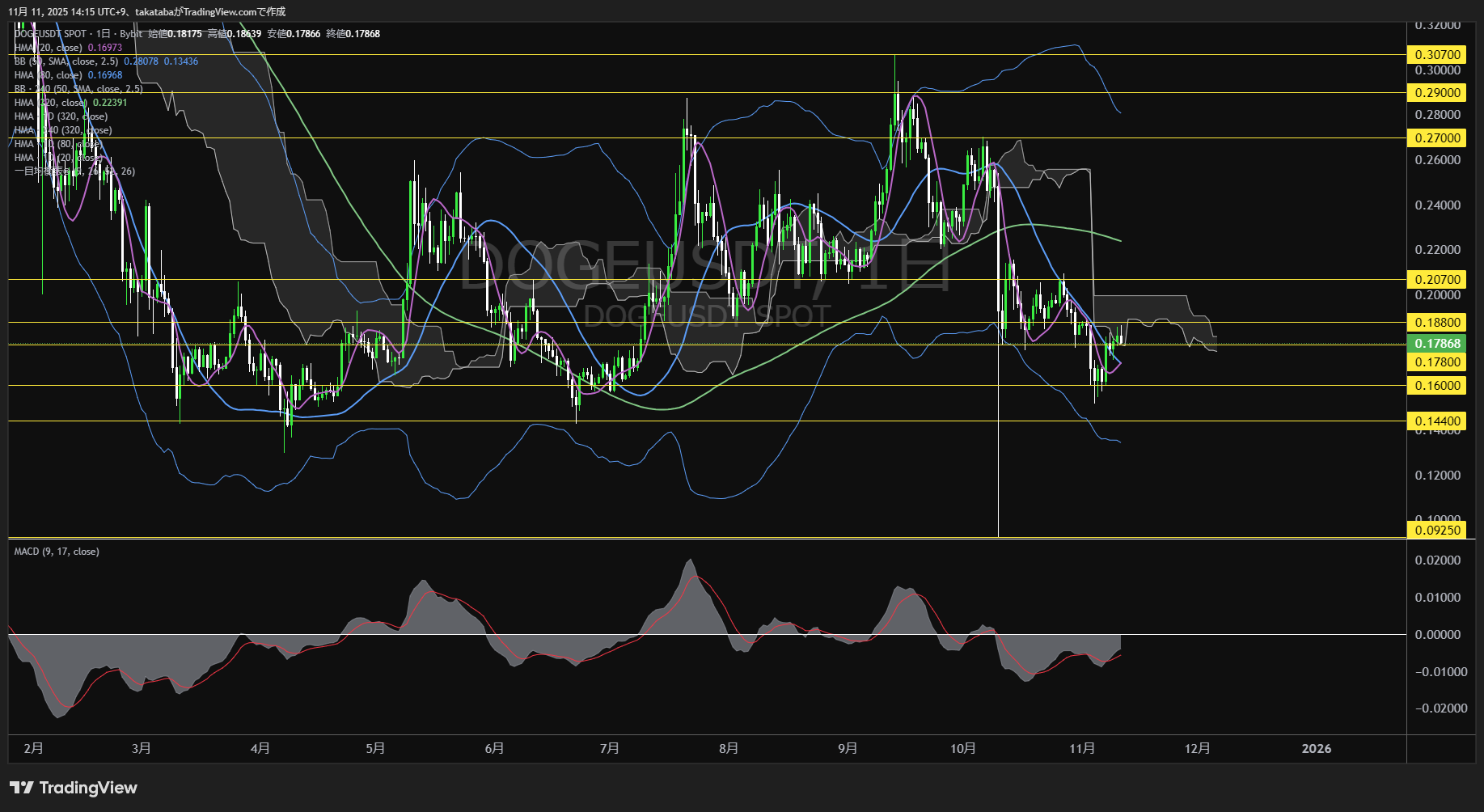Select the 0.18800 price level tag
Screen dimensions: 1484x812
click(1437, 323)
